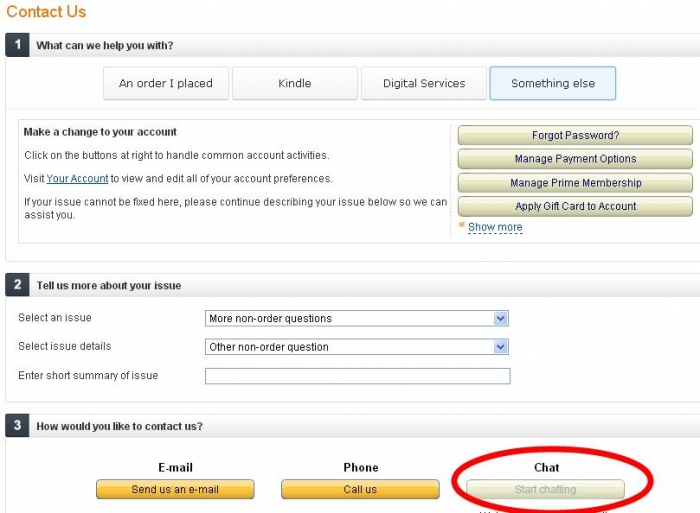Click the "Call us" button

pos(360,489)
